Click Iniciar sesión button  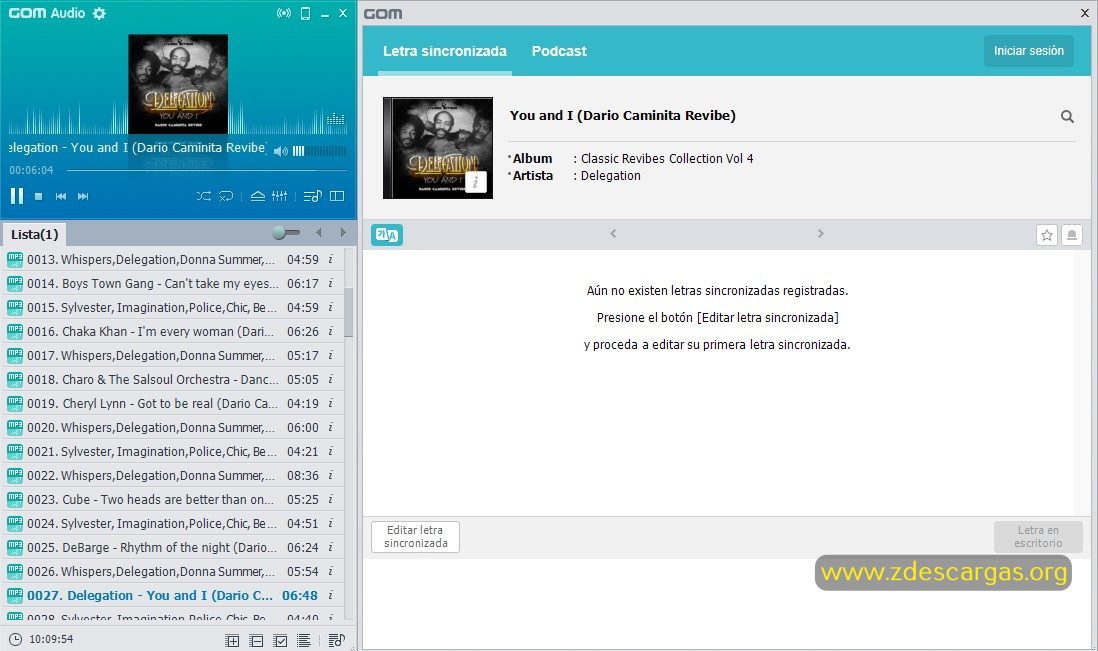[1029, 51]
